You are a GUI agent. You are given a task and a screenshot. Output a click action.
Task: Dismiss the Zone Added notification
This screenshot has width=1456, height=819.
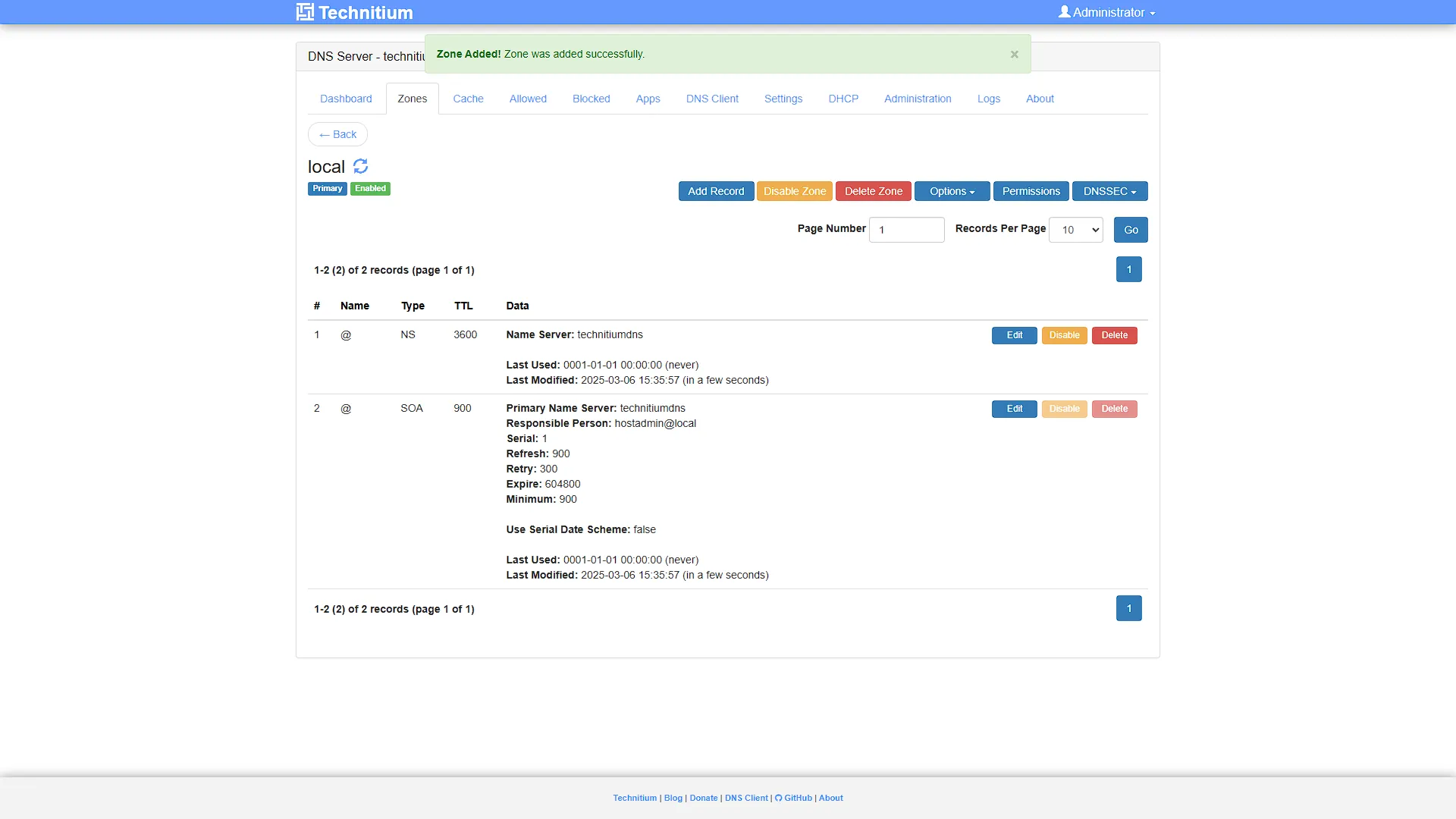[x=1014, y=55]
